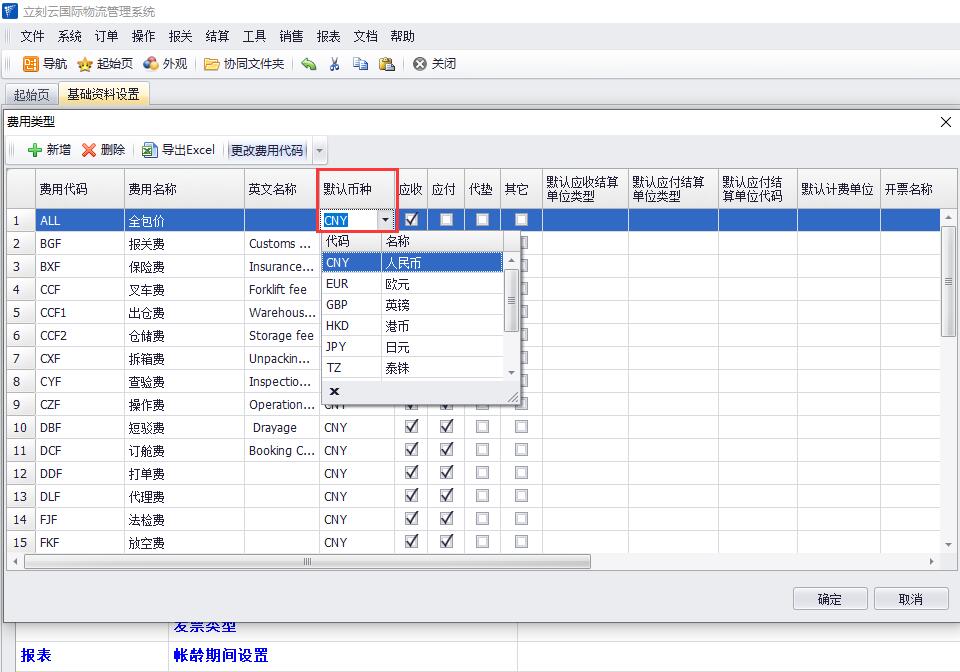Expand the toolbar overflow arrow beside 更改费用代码
Viewport: 960px width, 672px height.
[x=319, y=151]
